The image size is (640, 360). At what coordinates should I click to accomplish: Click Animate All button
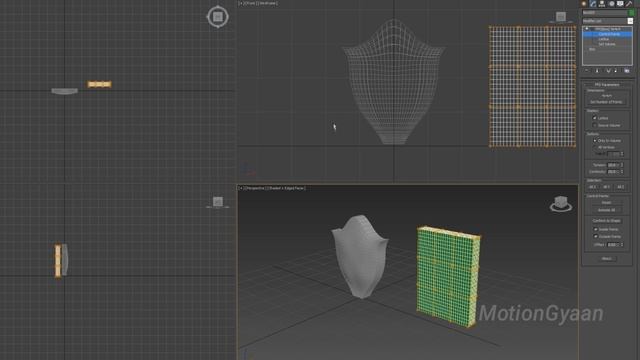pos(607,210)
